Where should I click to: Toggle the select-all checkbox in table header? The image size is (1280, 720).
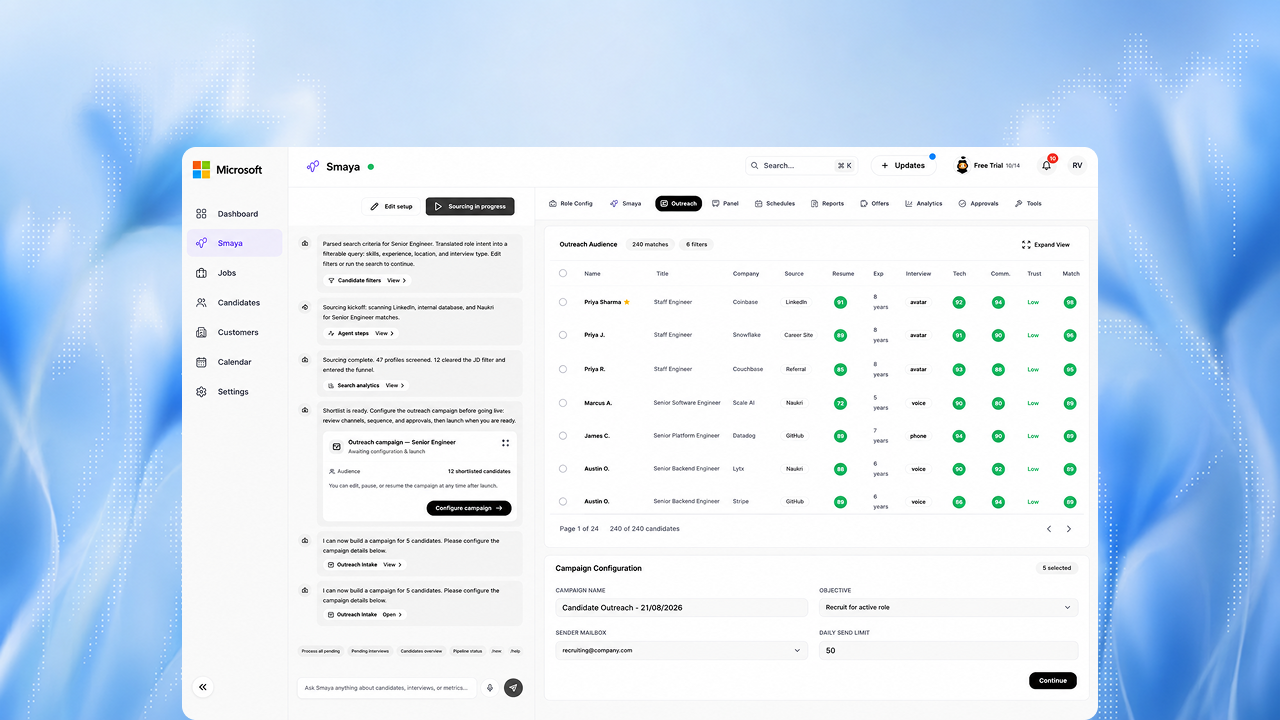click(563, 273)
